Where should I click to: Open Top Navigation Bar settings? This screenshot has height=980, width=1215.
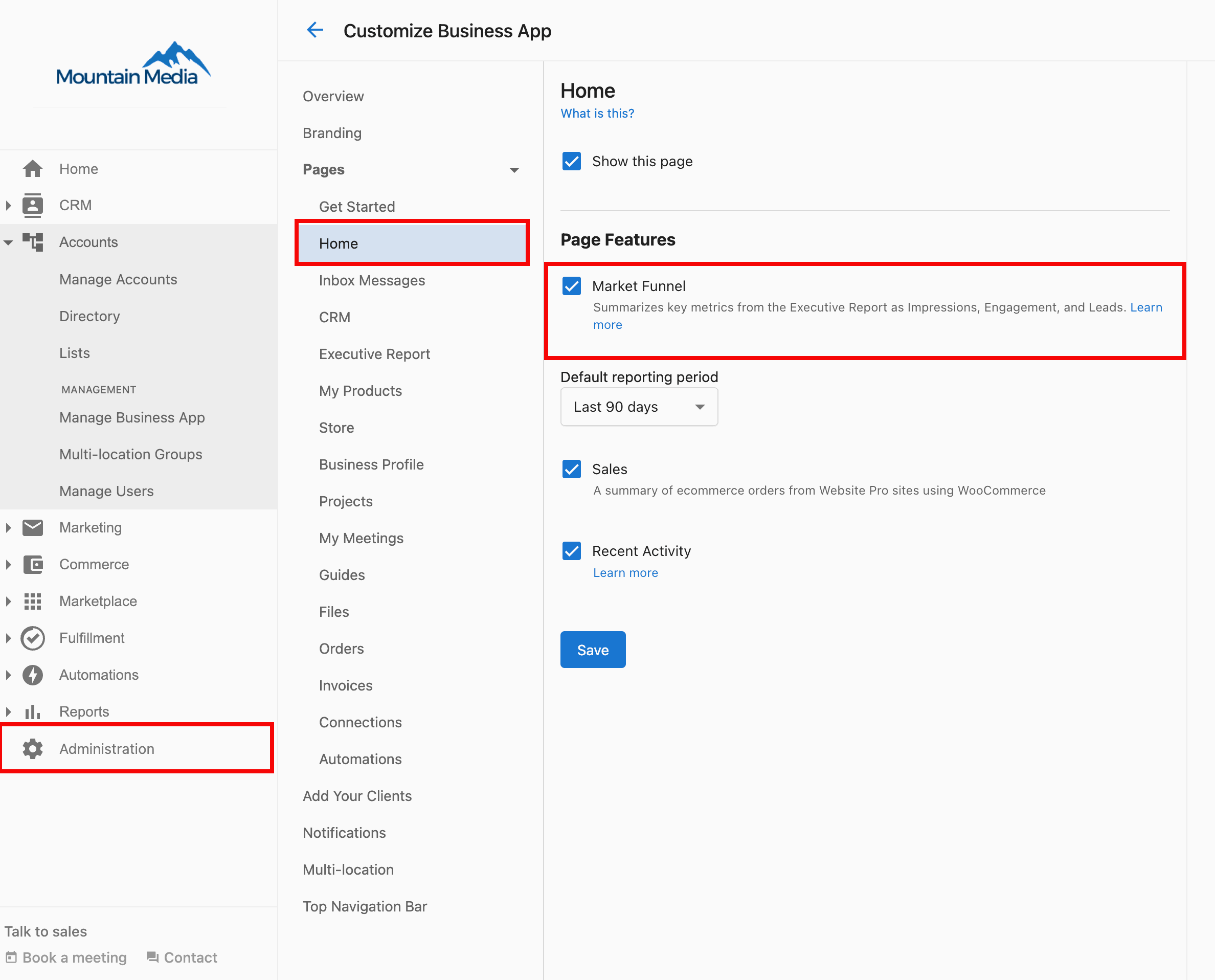(365, 906)
